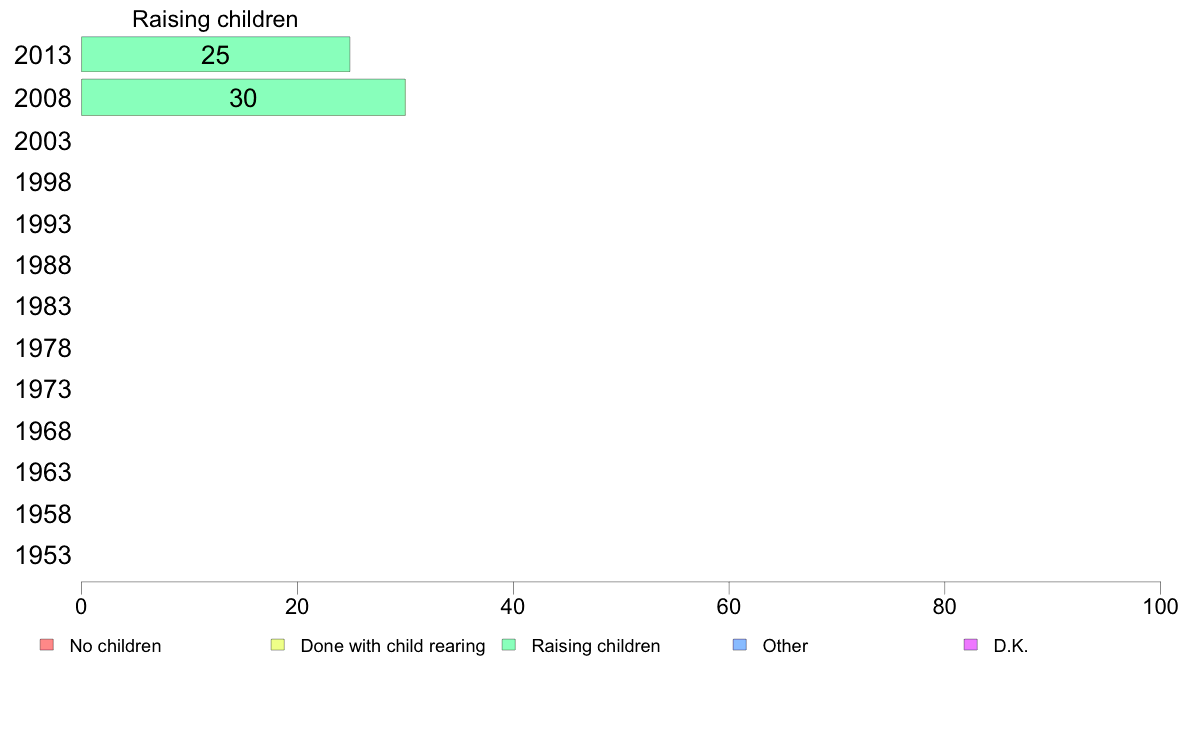This screenshot has width=1188, height=736.
Task: Select the 2008 bar showing 30
Action: pyautogui.click(x=243, y=98)
